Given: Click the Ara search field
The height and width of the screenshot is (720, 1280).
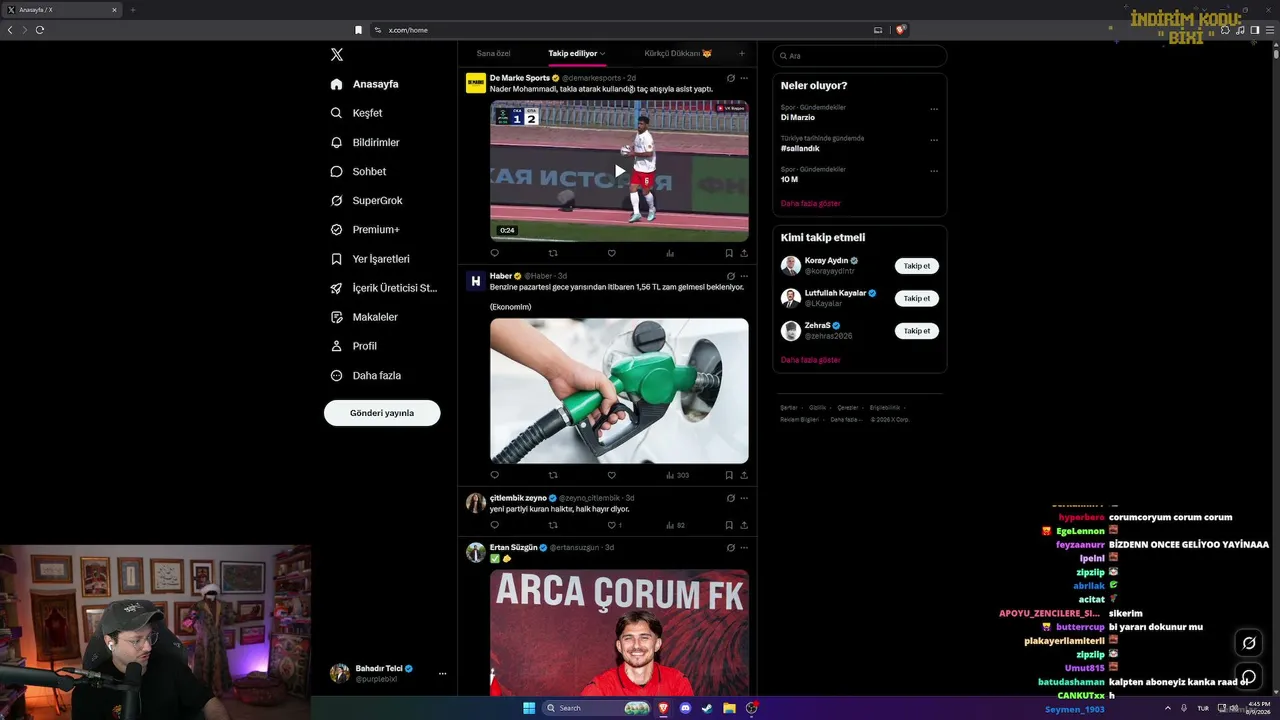Looking at the screenshot, I should tap(860, 56).
